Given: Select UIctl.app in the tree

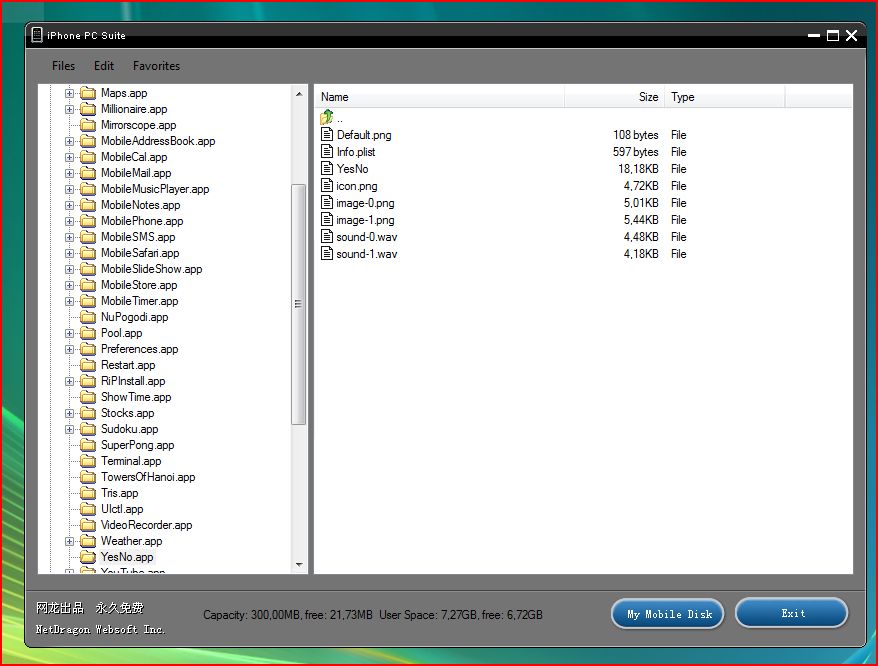Looking at the screenshot, I should click(x=122, y=509).
